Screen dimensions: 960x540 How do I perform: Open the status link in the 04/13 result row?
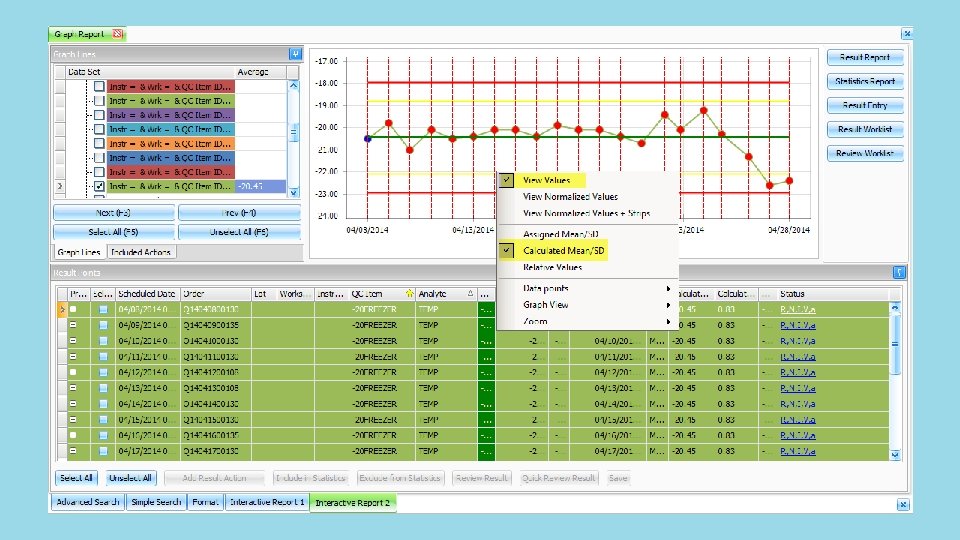click(x=797, y=388)
